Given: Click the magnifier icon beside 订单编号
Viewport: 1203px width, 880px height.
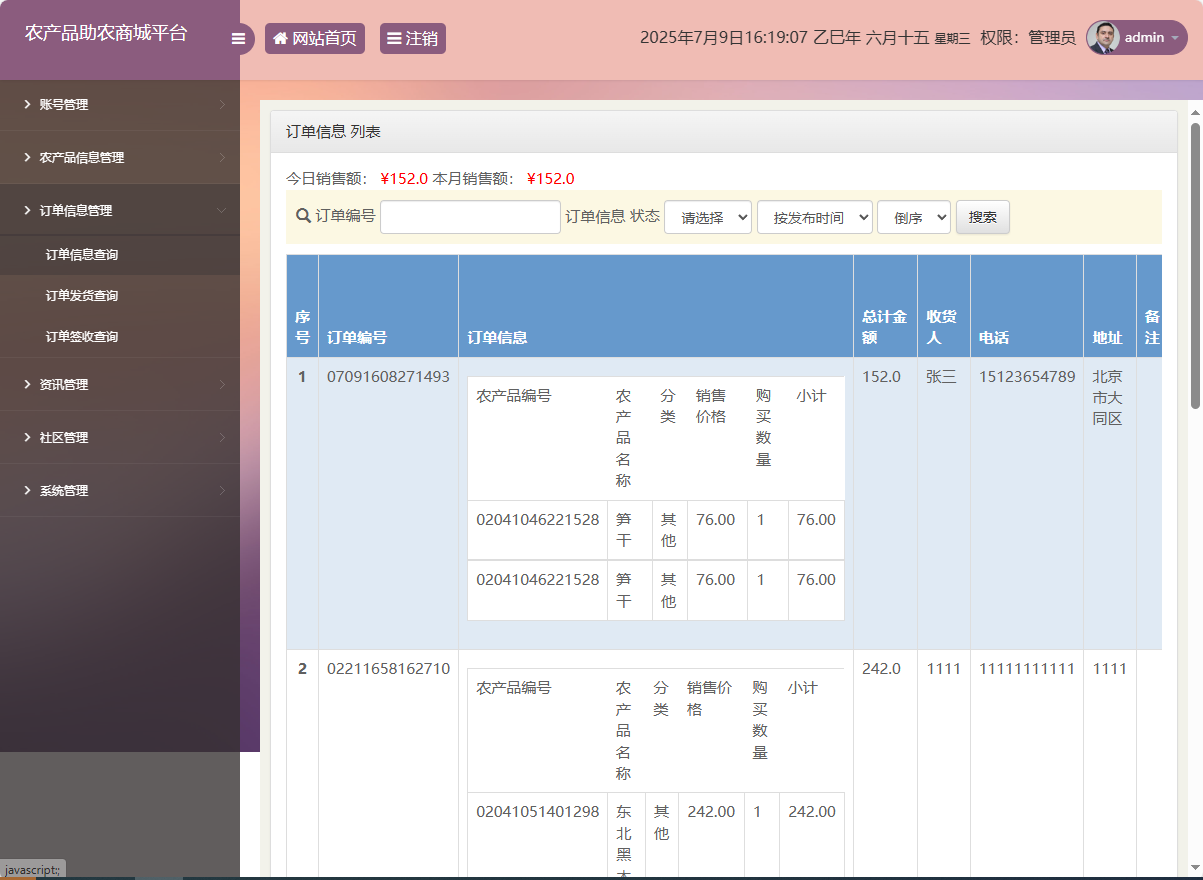Looking at the screenshot, I should pyautogui.click(x=303, y=216).
